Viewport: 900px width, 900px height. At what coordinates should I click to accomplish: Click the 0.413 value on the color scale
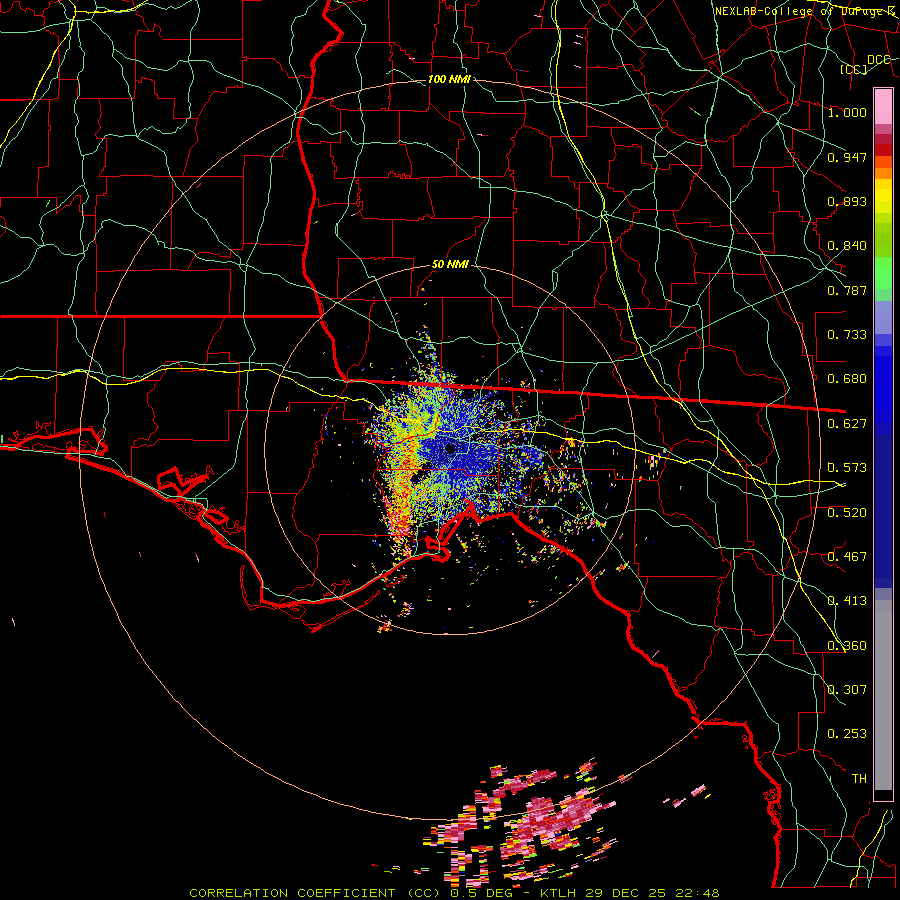click(x=847, y=601)
